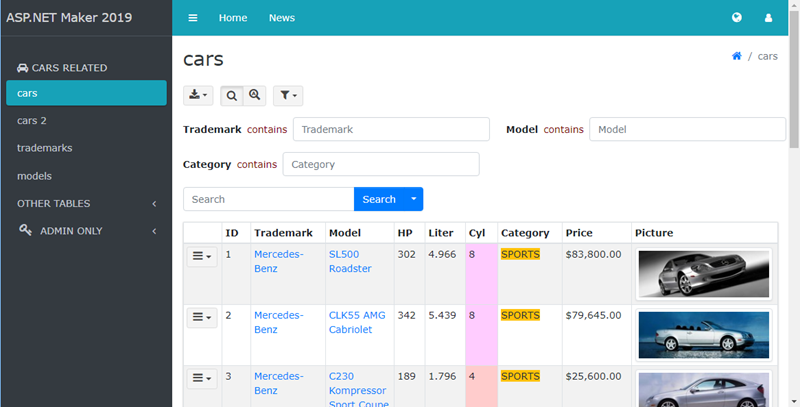Open the SL500 Roadster model link

tap(350, 261)
